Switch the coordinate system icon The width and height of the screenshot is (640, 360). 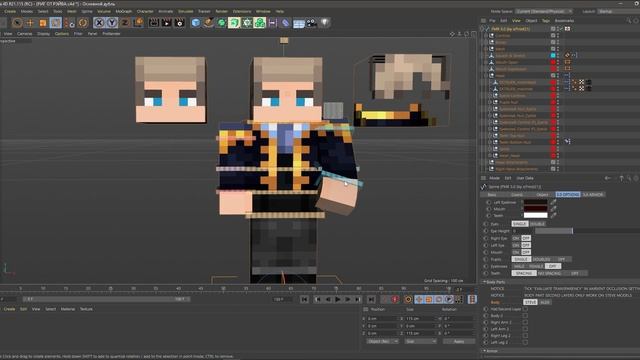[138, 23]
